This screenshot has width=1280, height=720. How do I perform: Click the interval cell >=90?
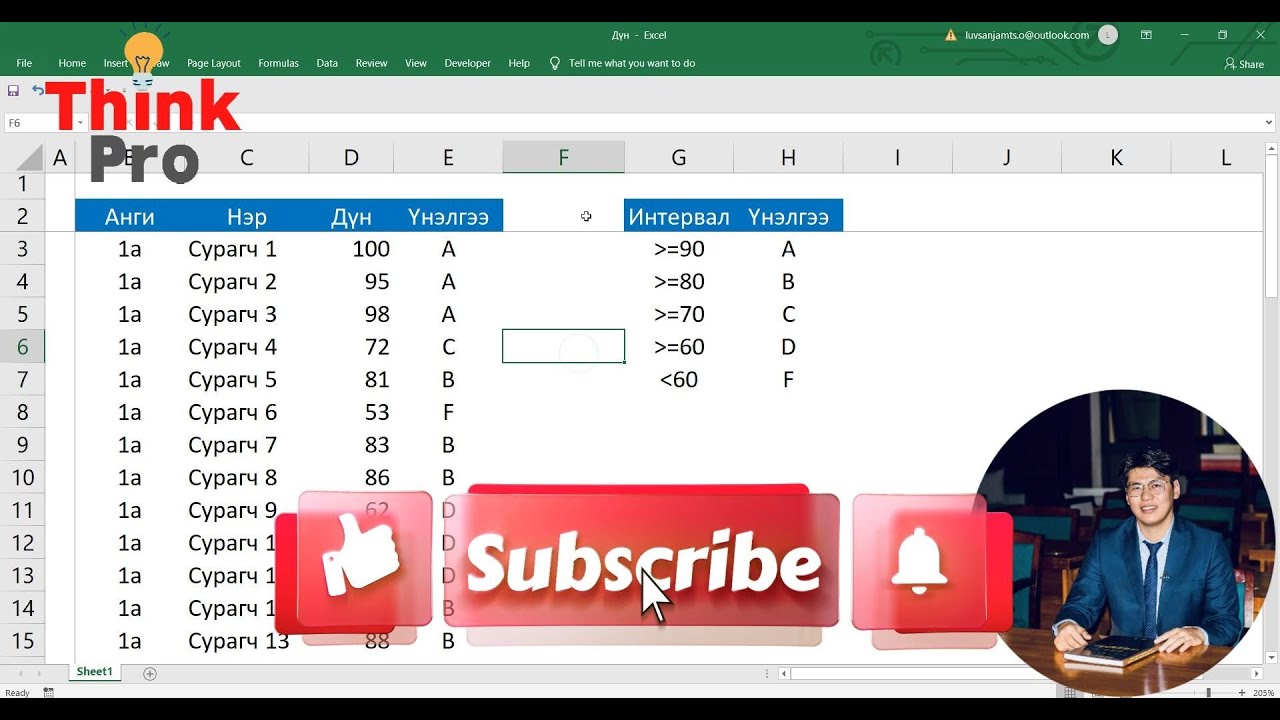[678, 249]
